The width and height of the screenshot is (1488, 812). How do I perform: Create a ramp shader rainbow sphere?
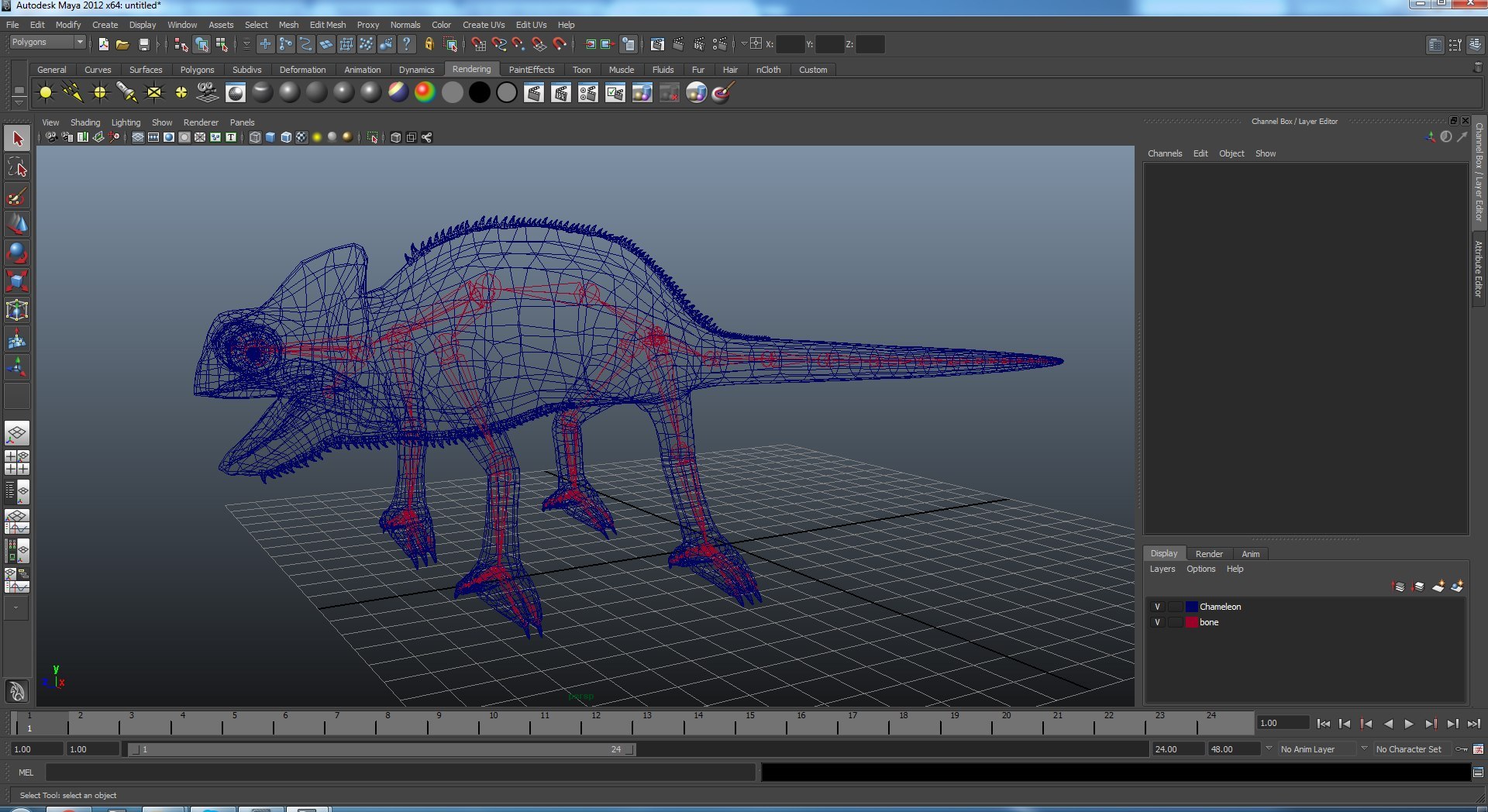coord(425,93)
